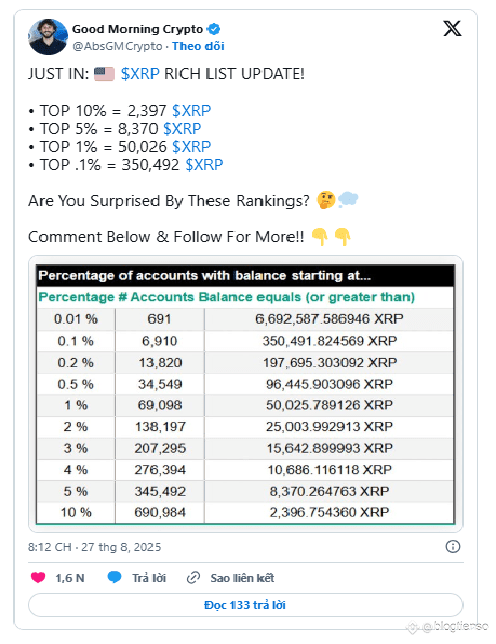This screenshot has width=496, height=644.
Task: Click $XRP cashtag on TOP 10% line
Action: tap(191, 110)
